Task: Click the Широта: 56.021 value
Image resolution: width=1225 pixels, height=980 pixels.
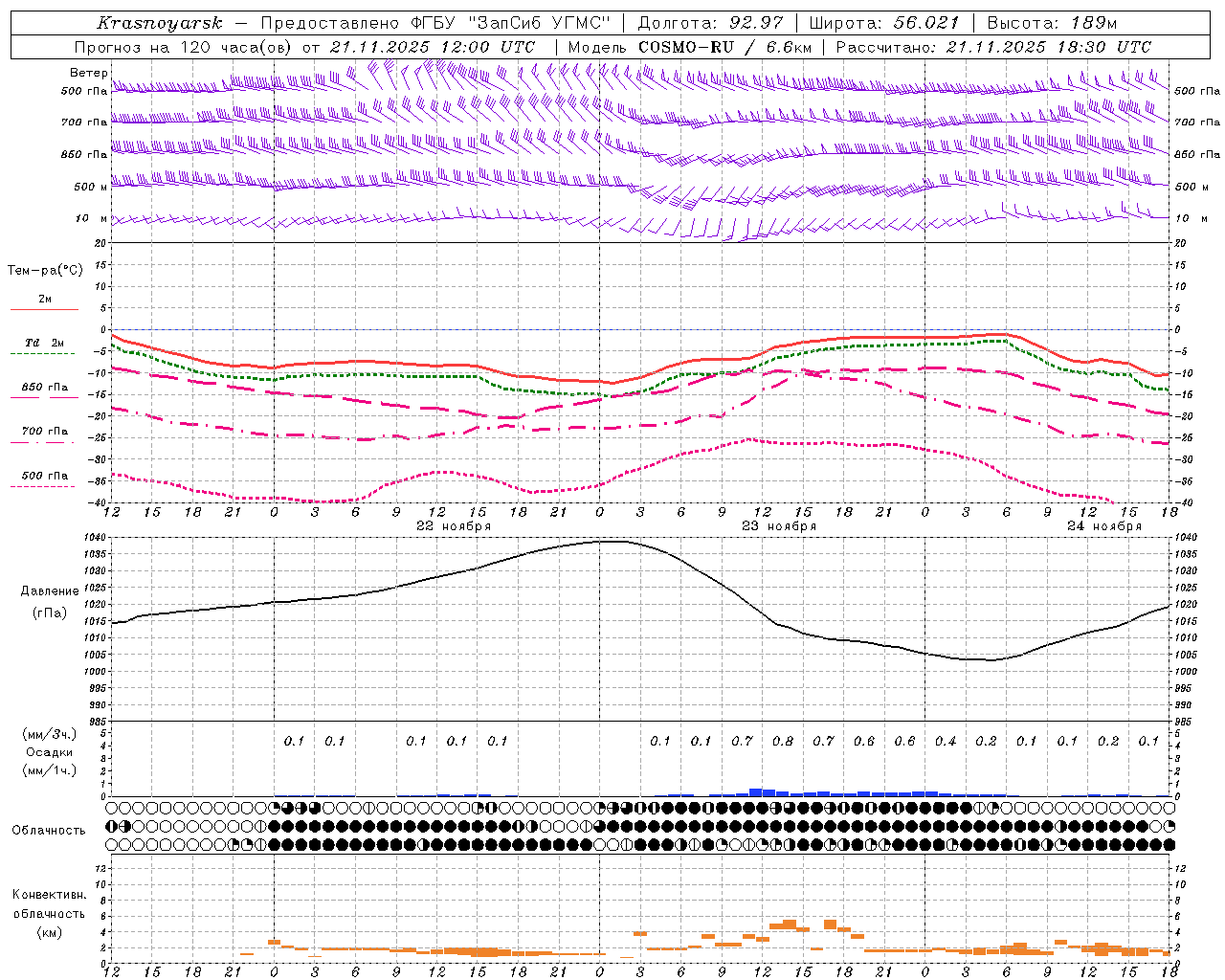Action: pos(883,23)
